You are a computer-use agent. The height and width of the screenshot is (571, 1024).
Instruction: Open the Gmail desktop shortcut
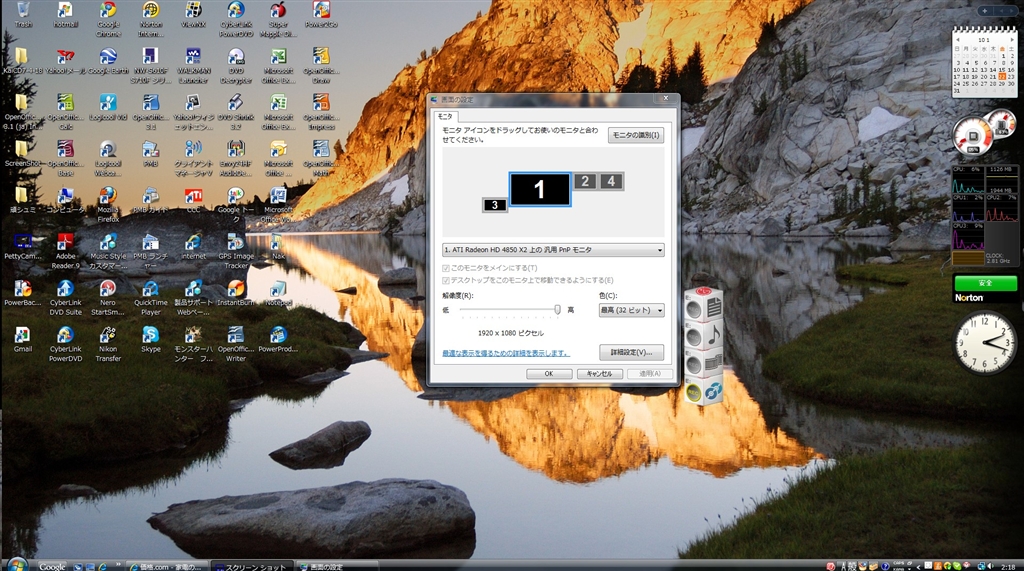[23, 340]
